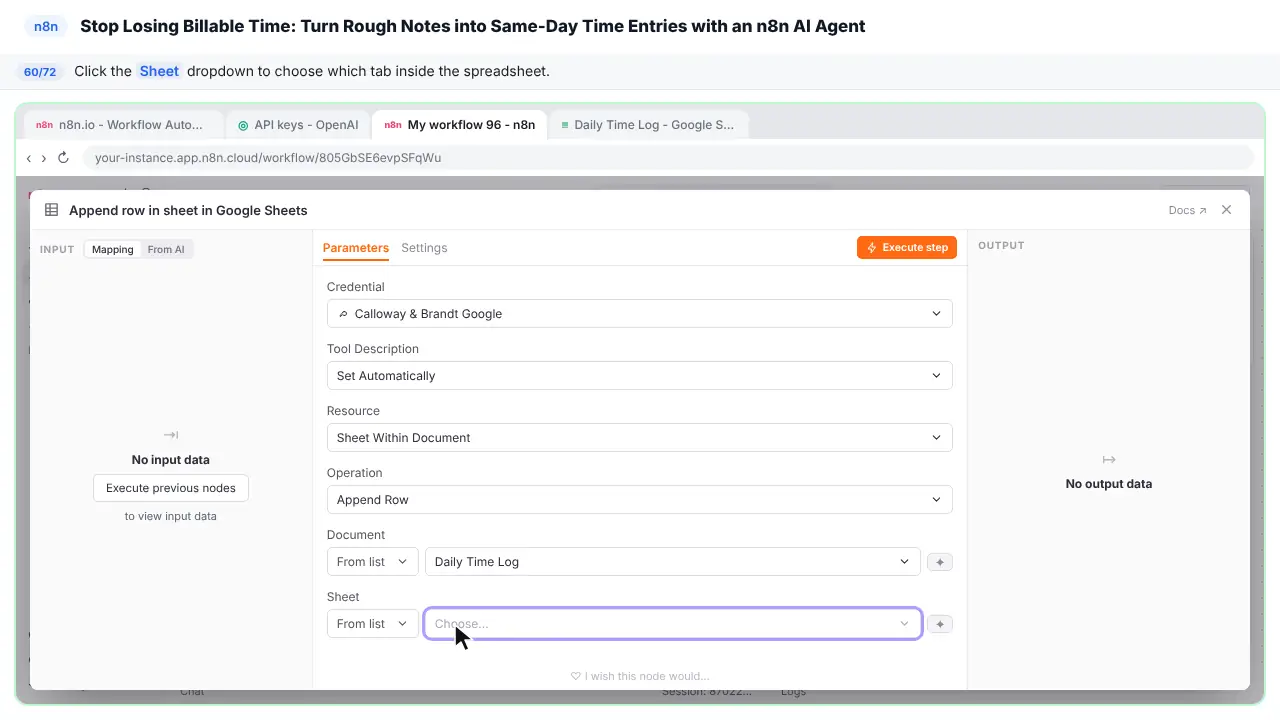This screenshot has height=720, width=1280.
Task: Click Execute previous nodes button
Action: (171, 488)
